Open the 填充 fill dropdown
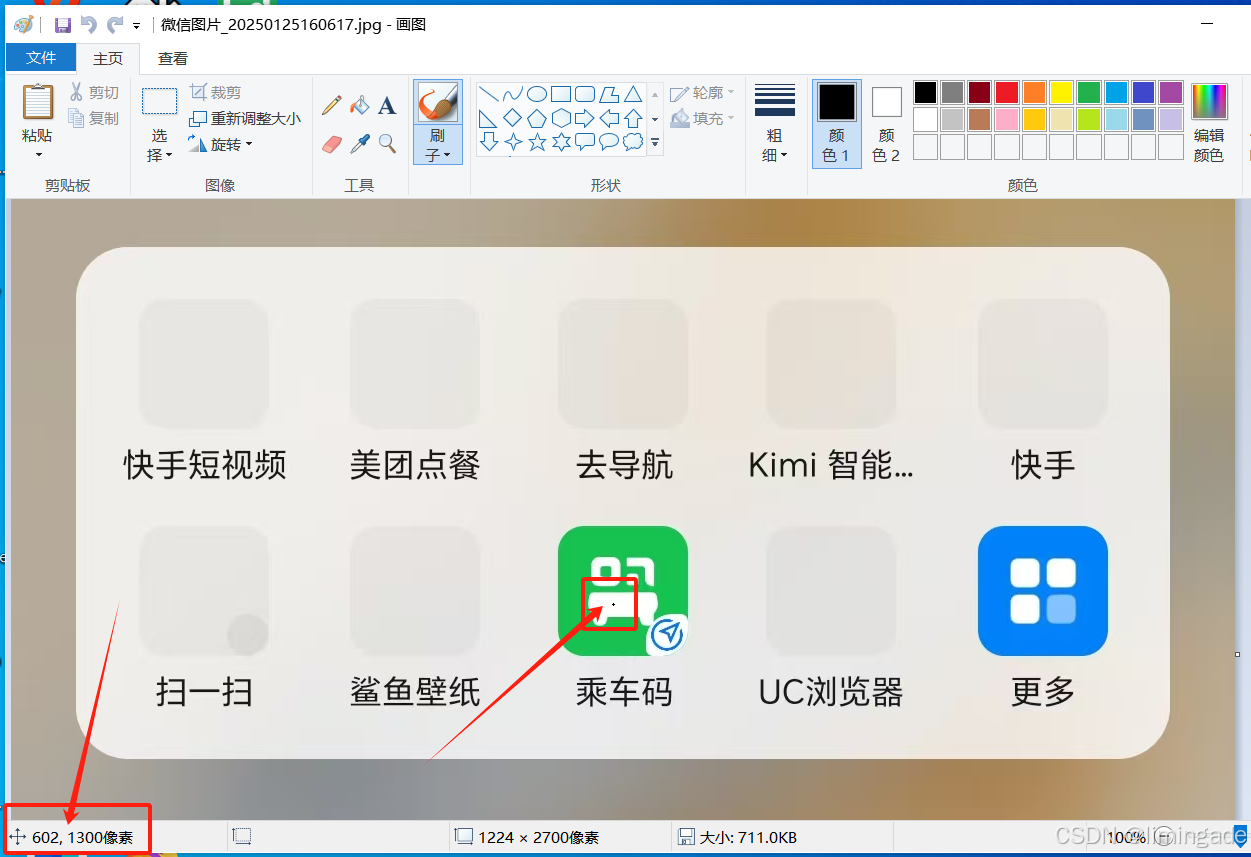The width and height of the screenshot is (1251, 857). [x=702, y=118]
